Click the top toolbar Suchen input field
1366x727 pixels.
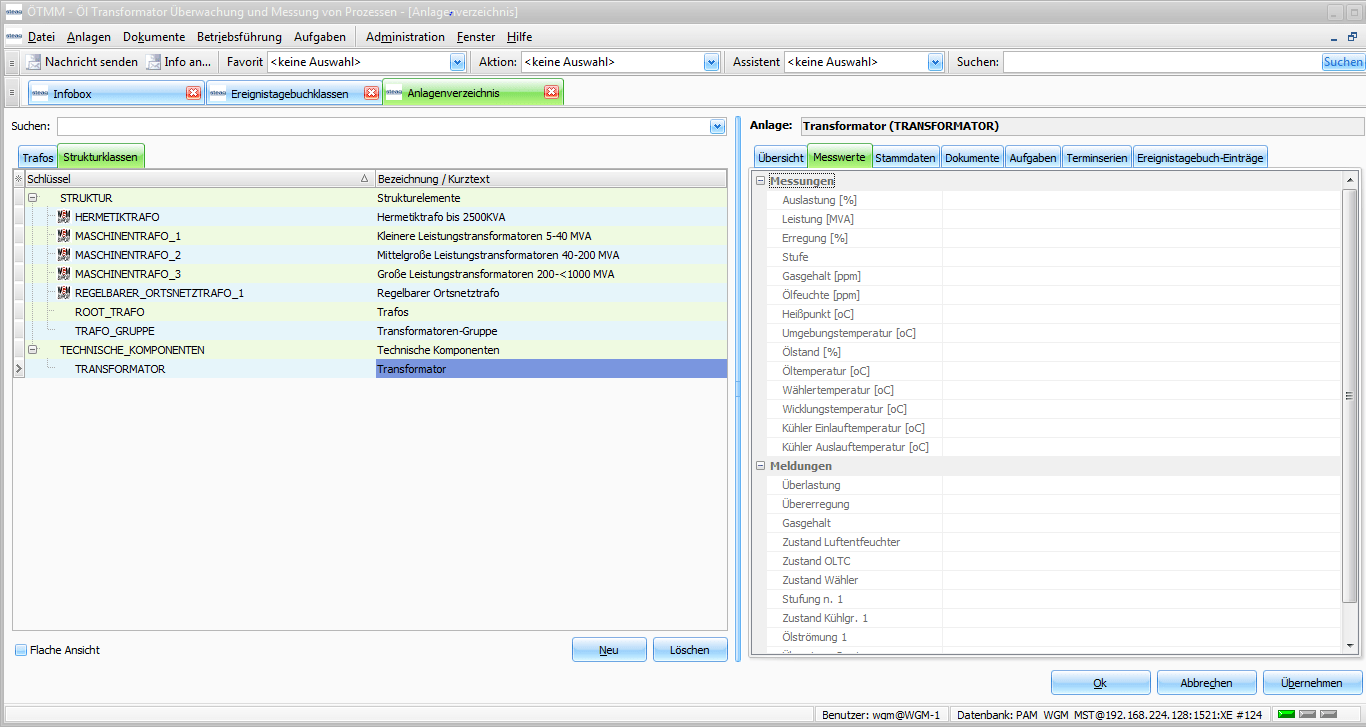click(1161, 62)
